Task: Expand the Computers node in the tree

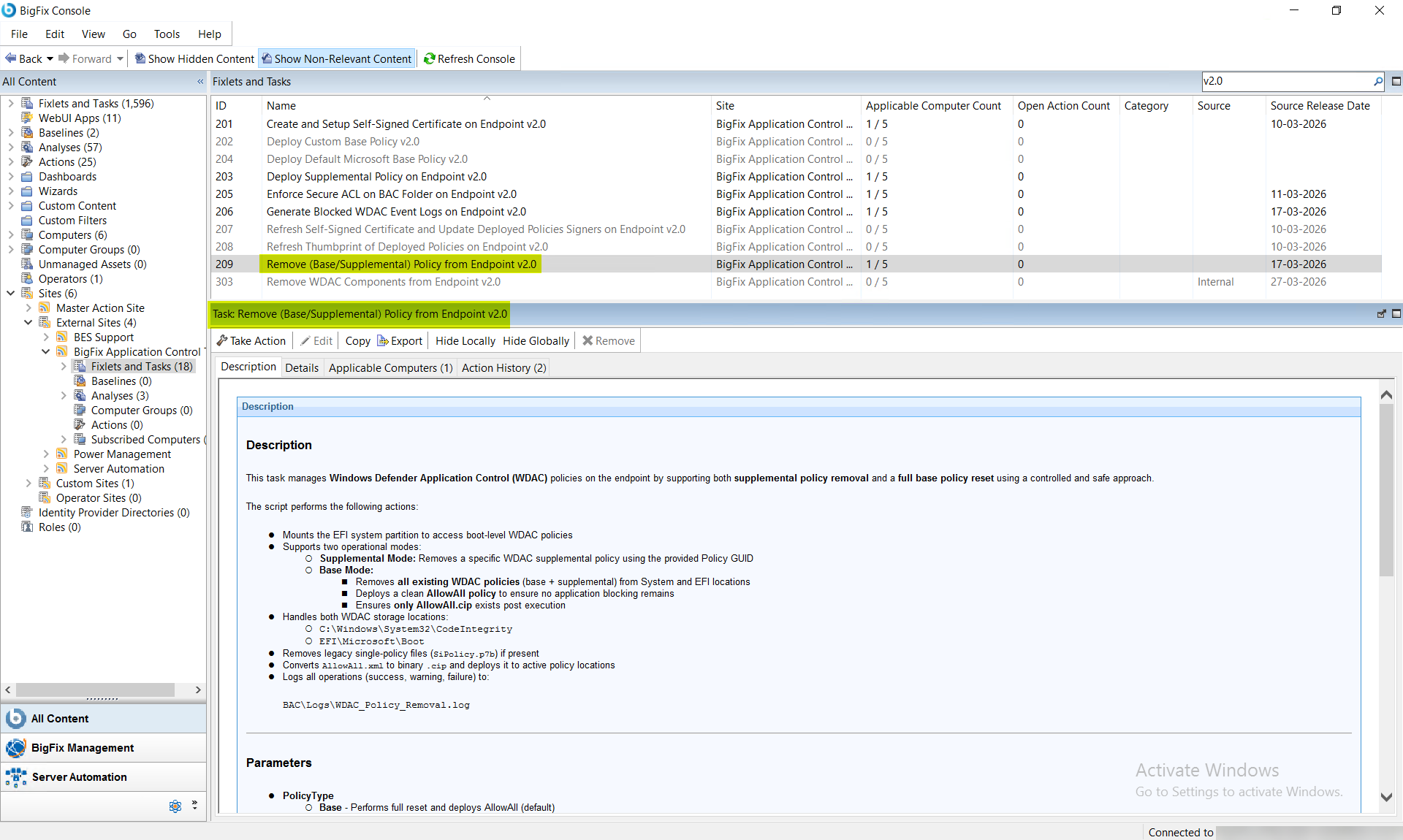Action: 11,234
